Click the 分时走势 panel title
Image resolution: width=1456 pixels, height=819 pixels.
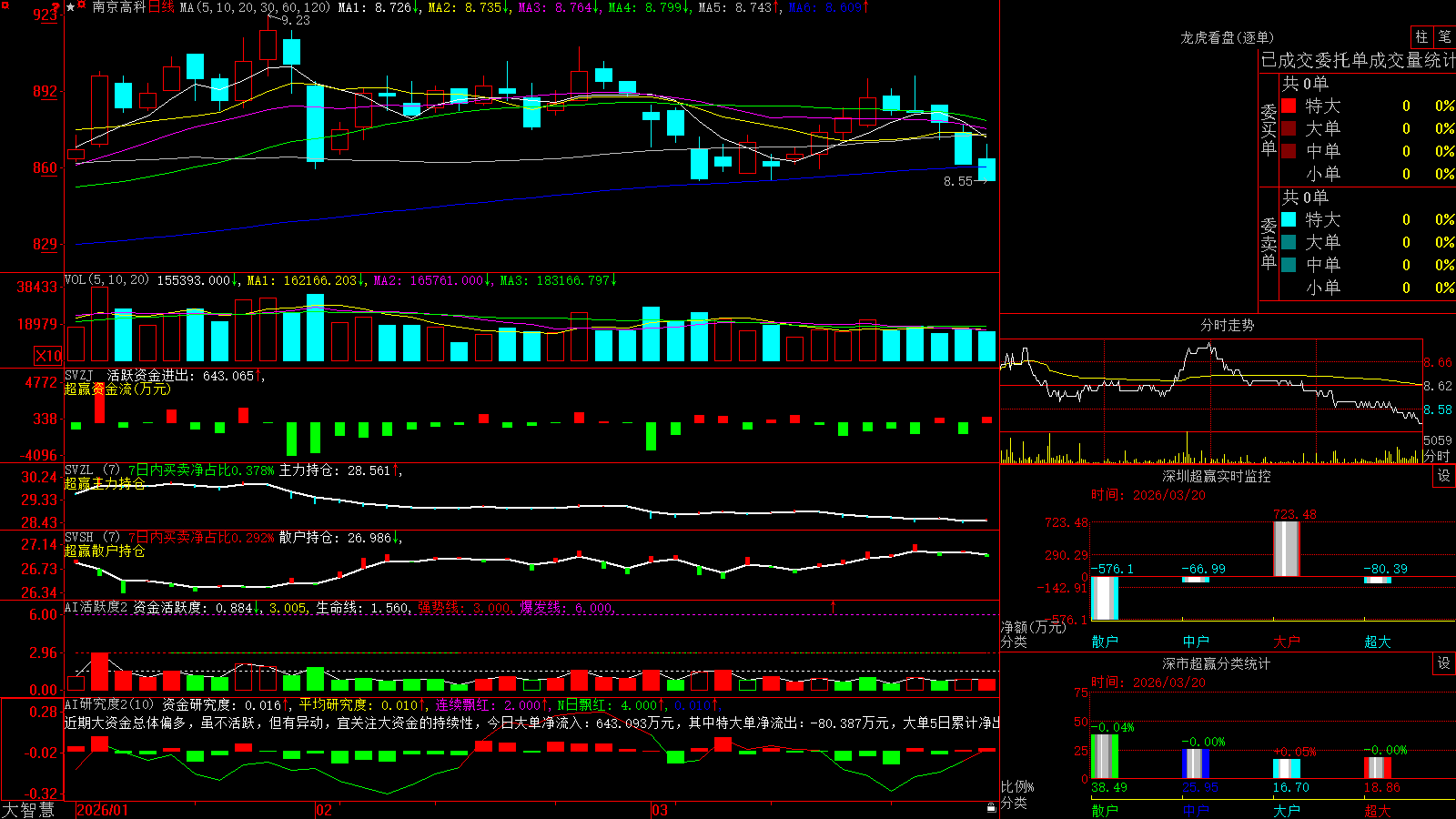[x=1228, y=325]
